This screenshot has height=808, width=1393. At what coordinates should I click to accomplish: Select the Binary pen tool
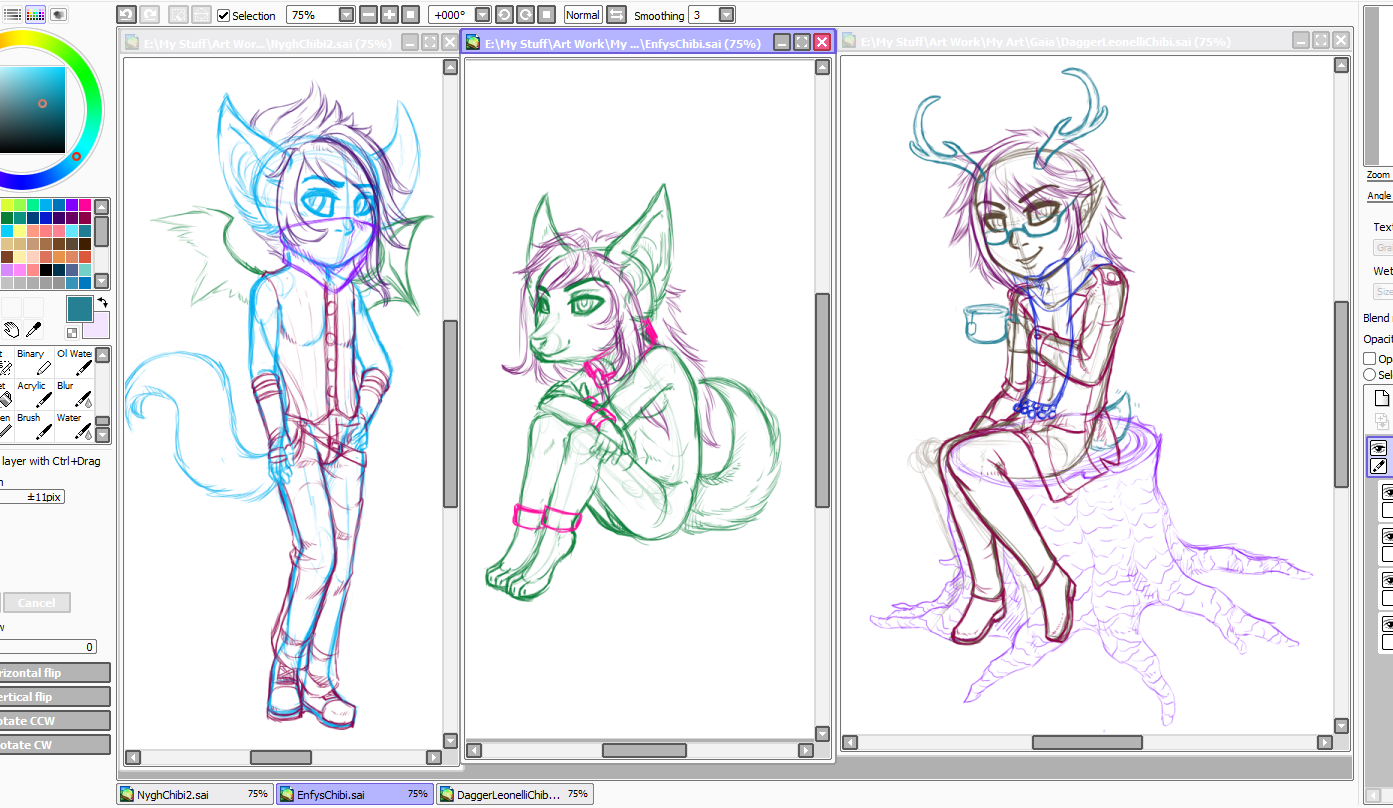click(33, 362)
